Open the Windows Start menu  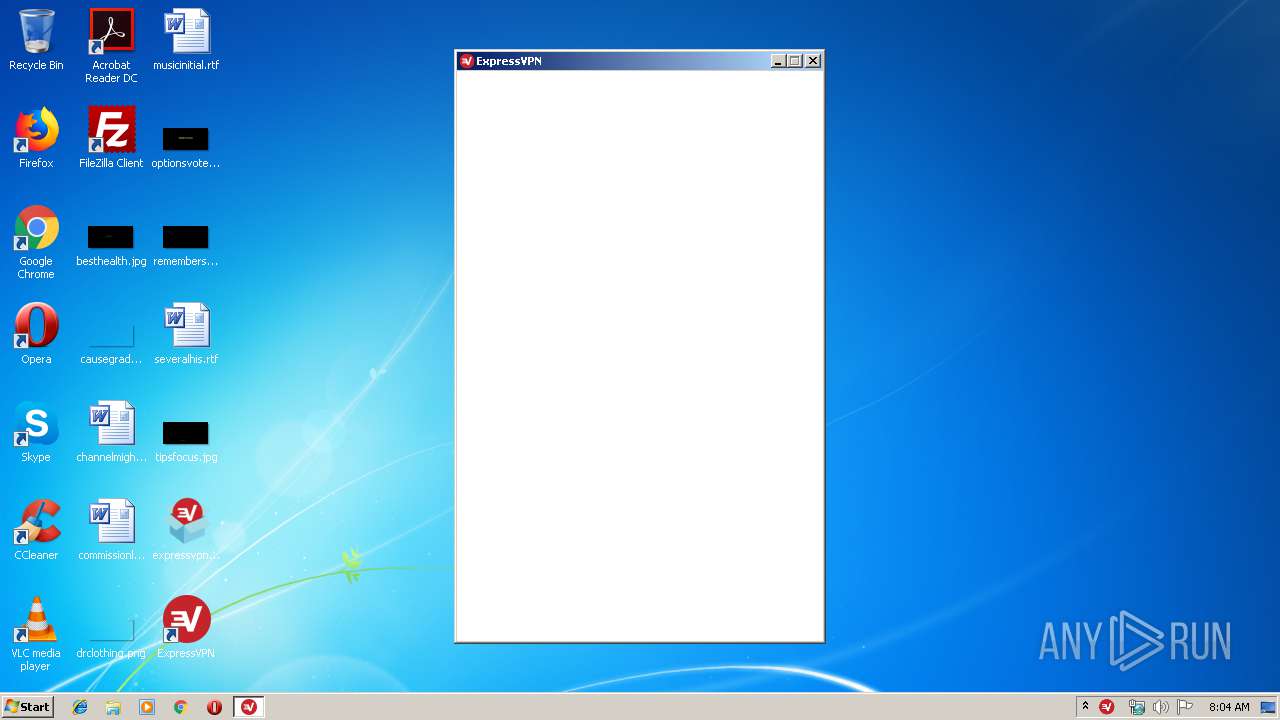point(27,707)
